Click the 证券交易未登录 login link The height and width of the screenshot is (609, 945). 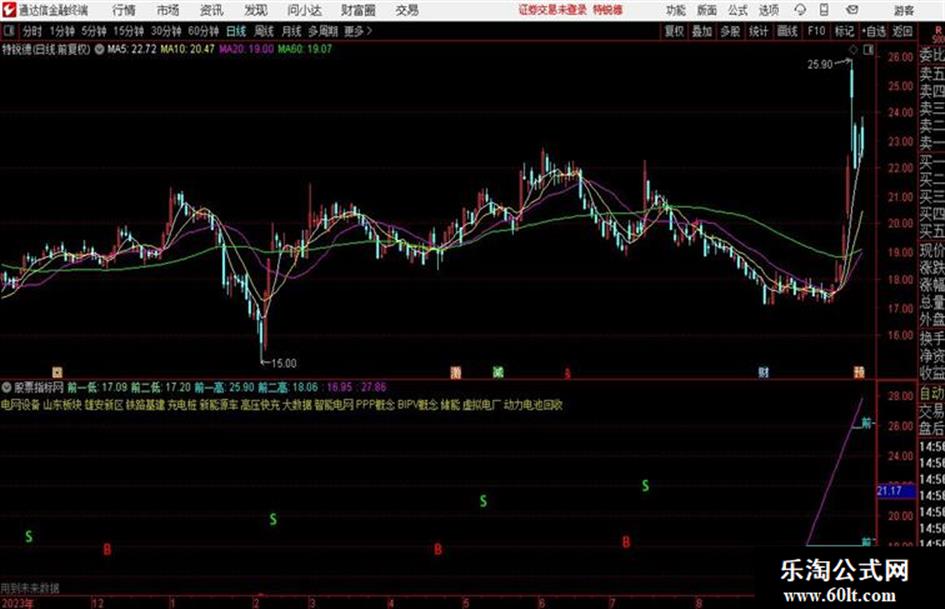[x=552, y=10]
